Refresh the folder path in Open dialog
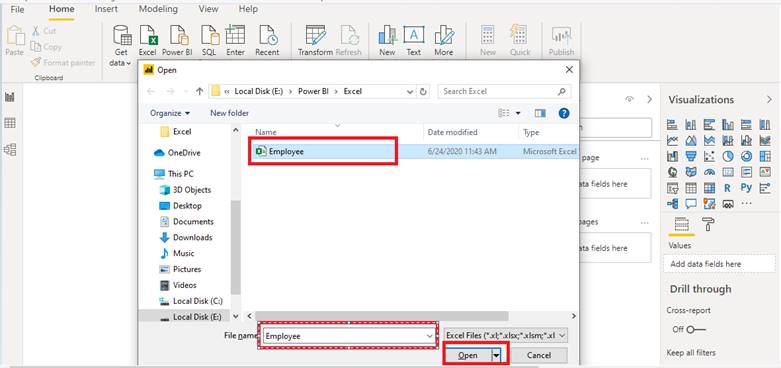This screenshot has height=368, width=781. coord(423,92)
